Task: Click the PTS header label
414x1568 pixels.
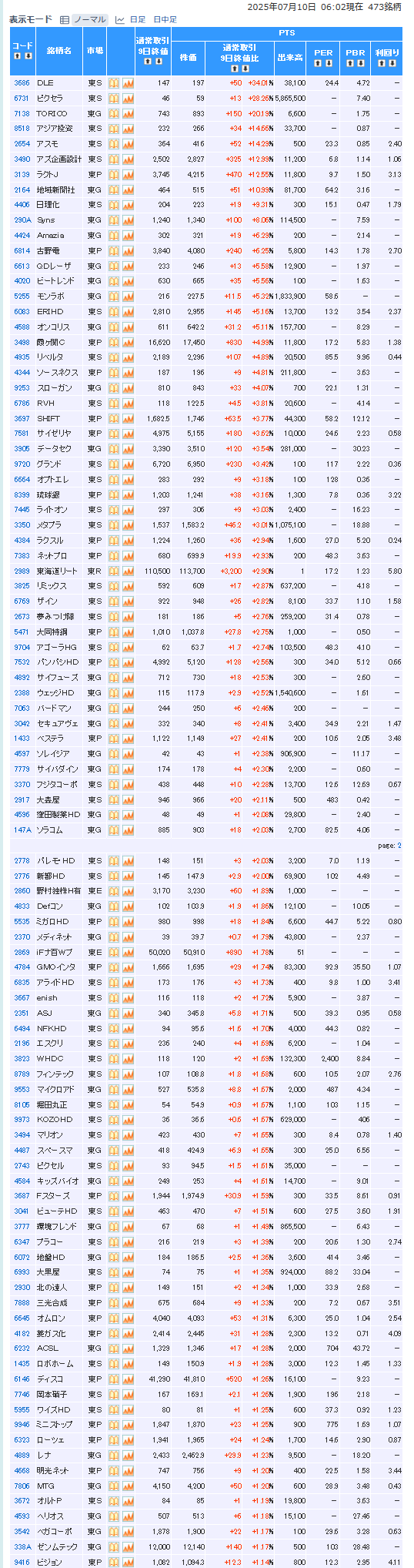Action: point(286,33)
